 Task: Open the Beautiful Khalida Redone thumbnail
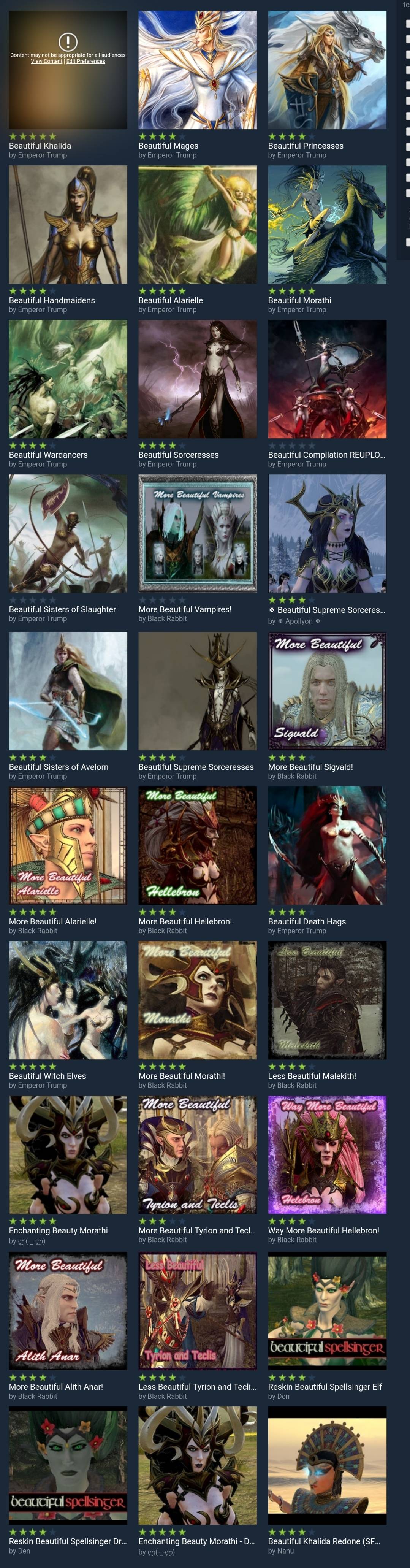point(327,1466)
